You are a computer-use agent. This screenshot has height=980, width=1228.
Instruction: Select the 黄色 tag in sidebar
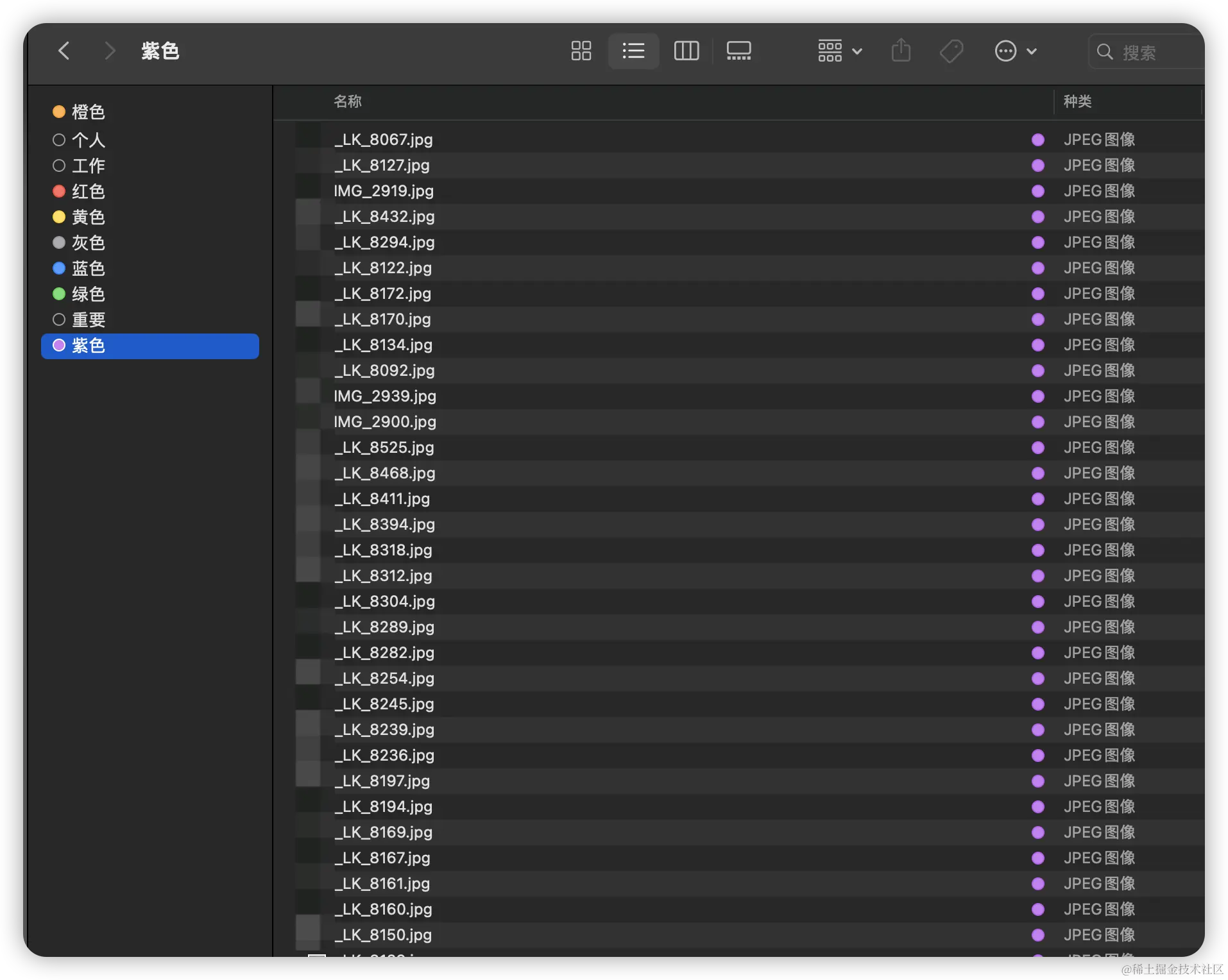click(x=150, y=217)
